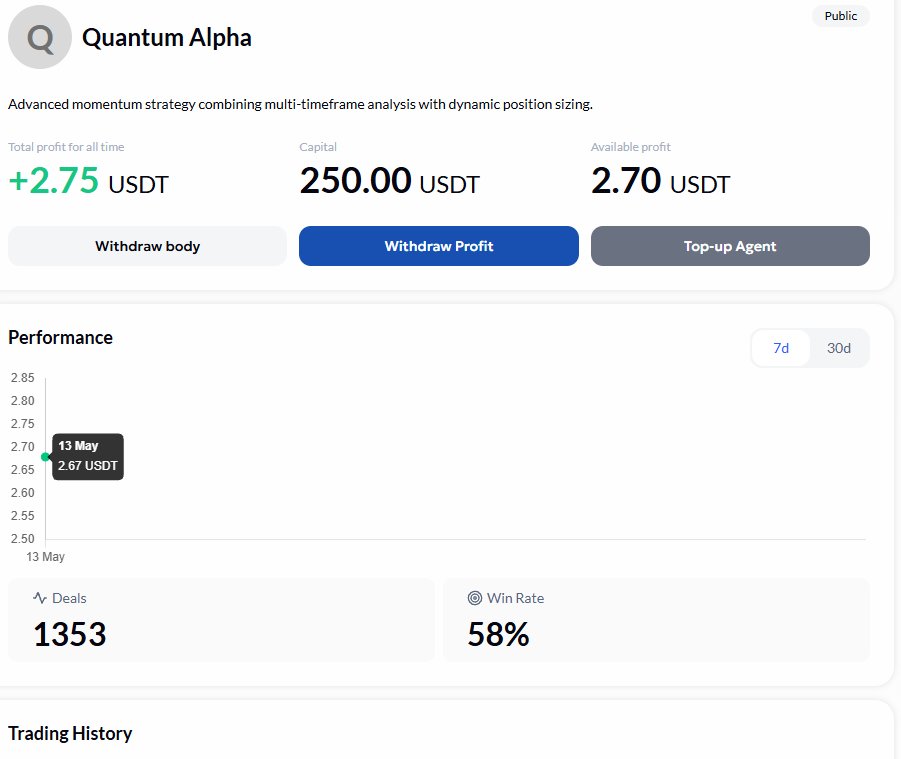Click the Withdraw body button

tap(147, 246)
